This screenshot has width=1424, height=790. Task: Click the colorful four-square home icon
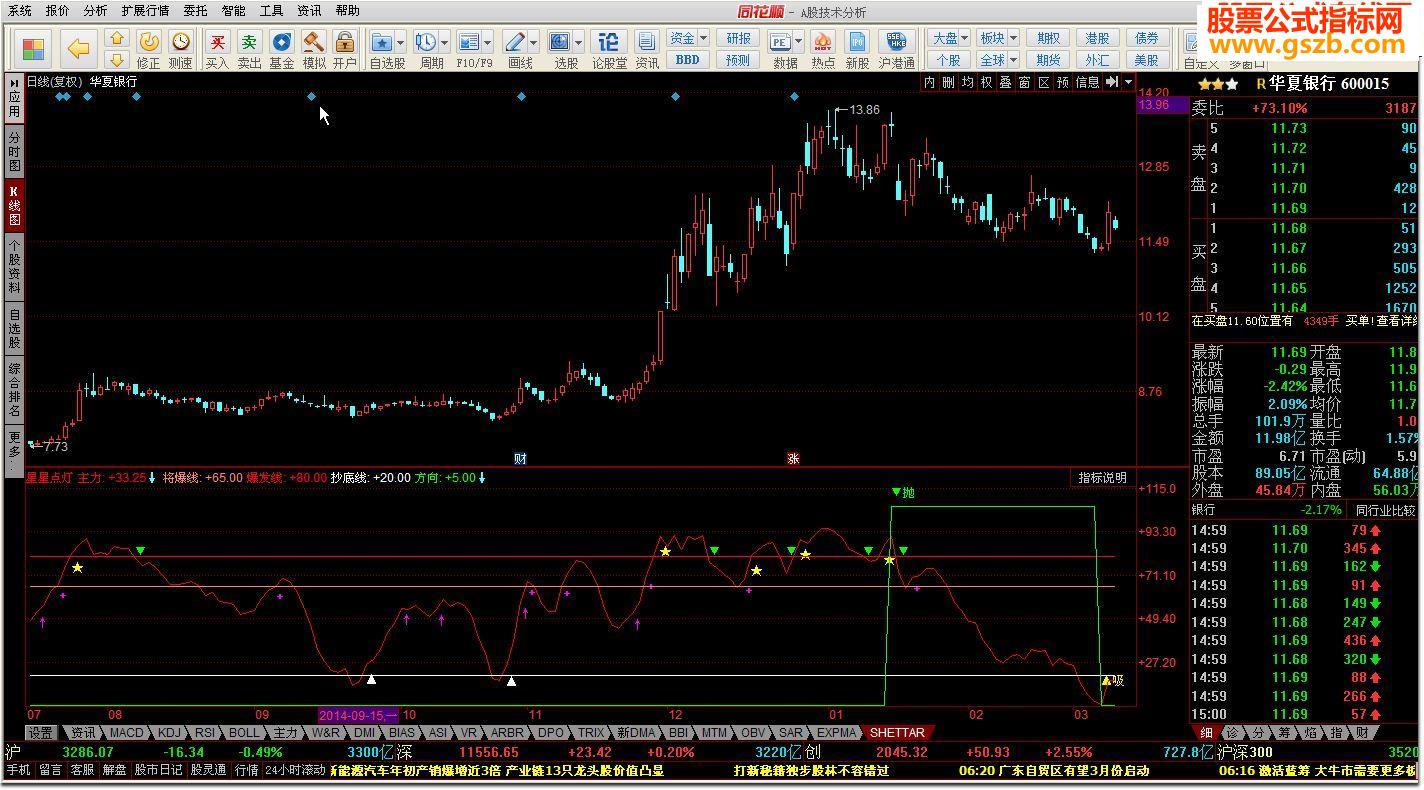click(33, 48)
